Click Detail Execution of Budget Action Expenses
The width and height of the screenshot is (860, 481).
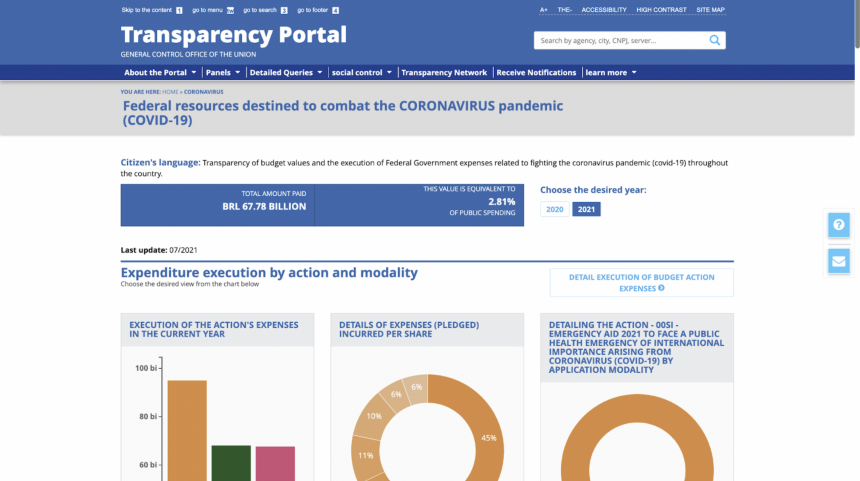pos(641,282)
